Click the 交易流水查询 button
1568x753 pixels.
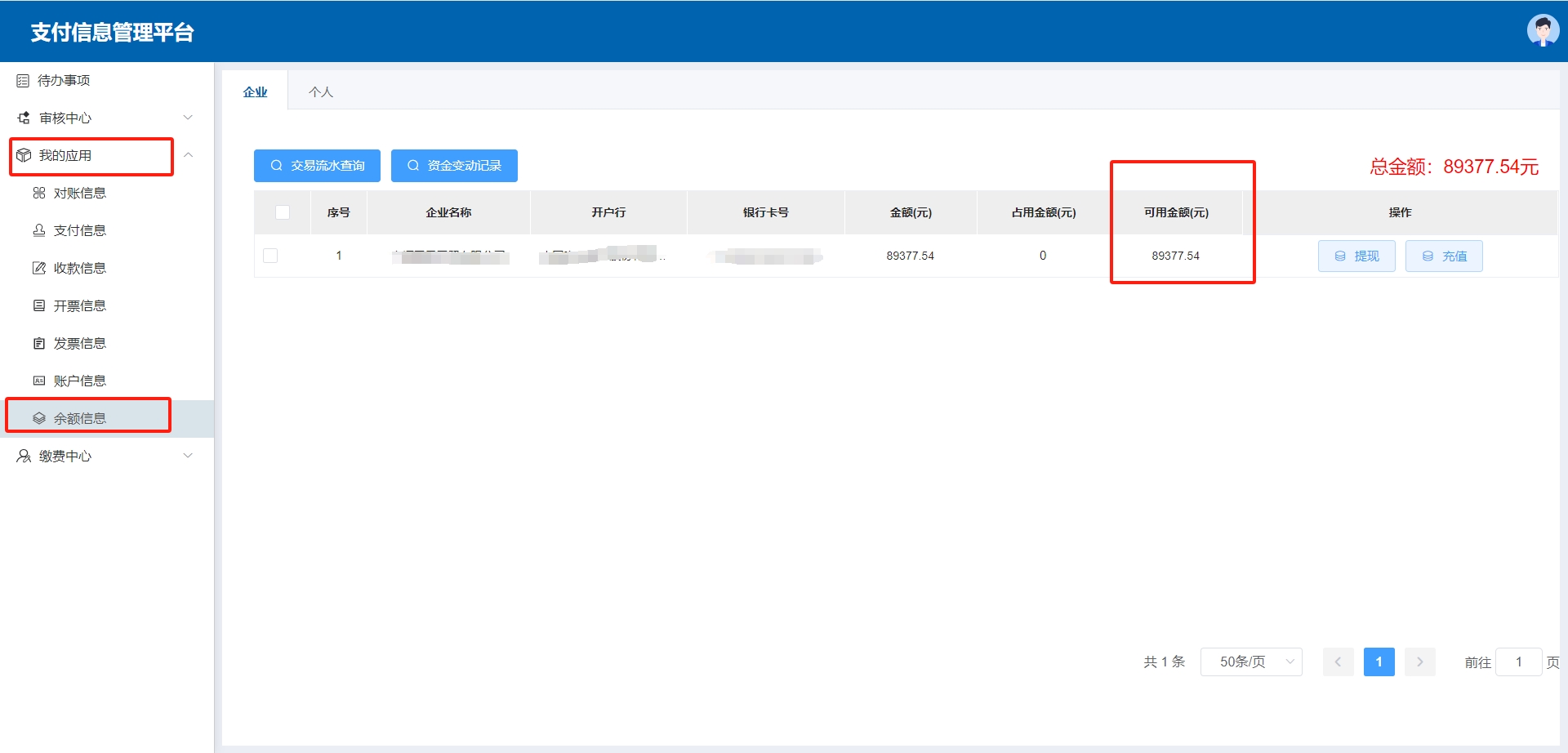(x=317, y=166)
